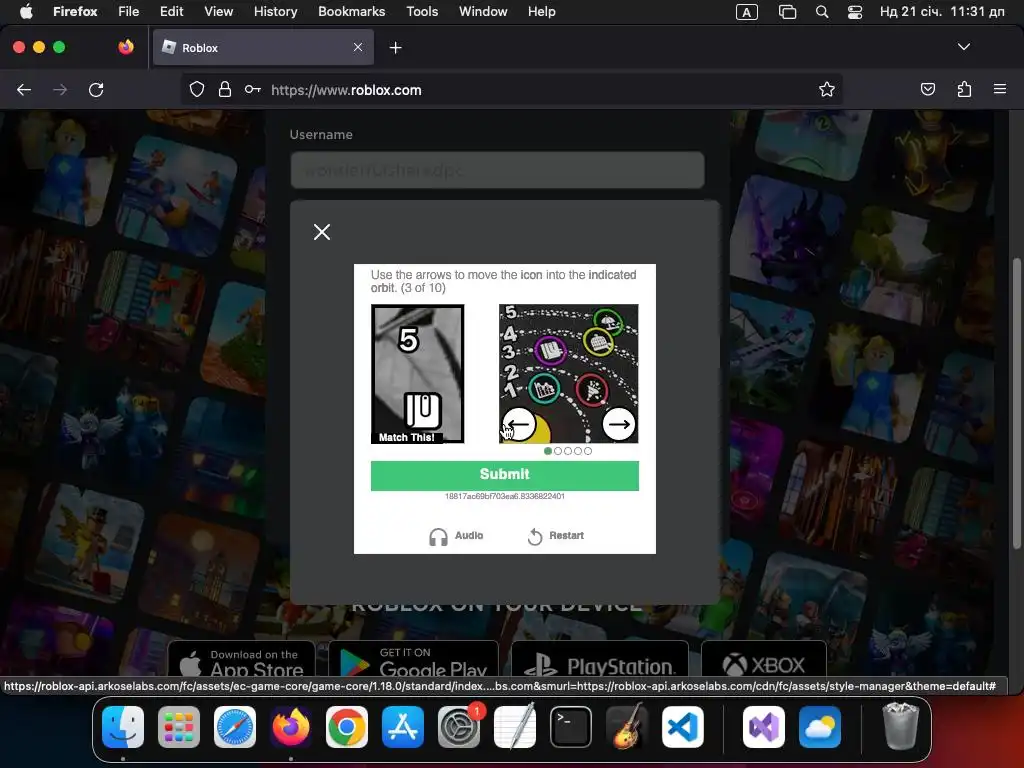Open the Firefox application menu in menu bar
1024x768 pixels.
(75, 12)
